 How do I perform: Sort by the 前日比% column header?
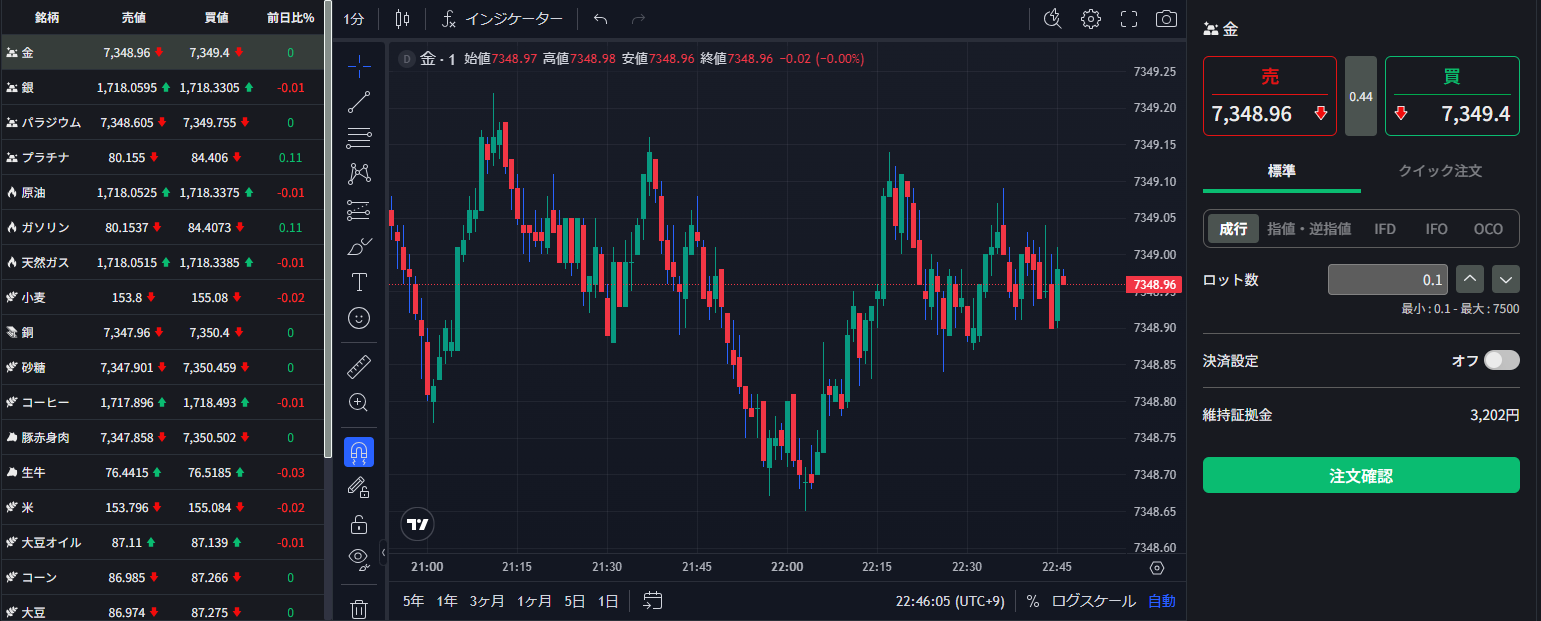point(290,18)
